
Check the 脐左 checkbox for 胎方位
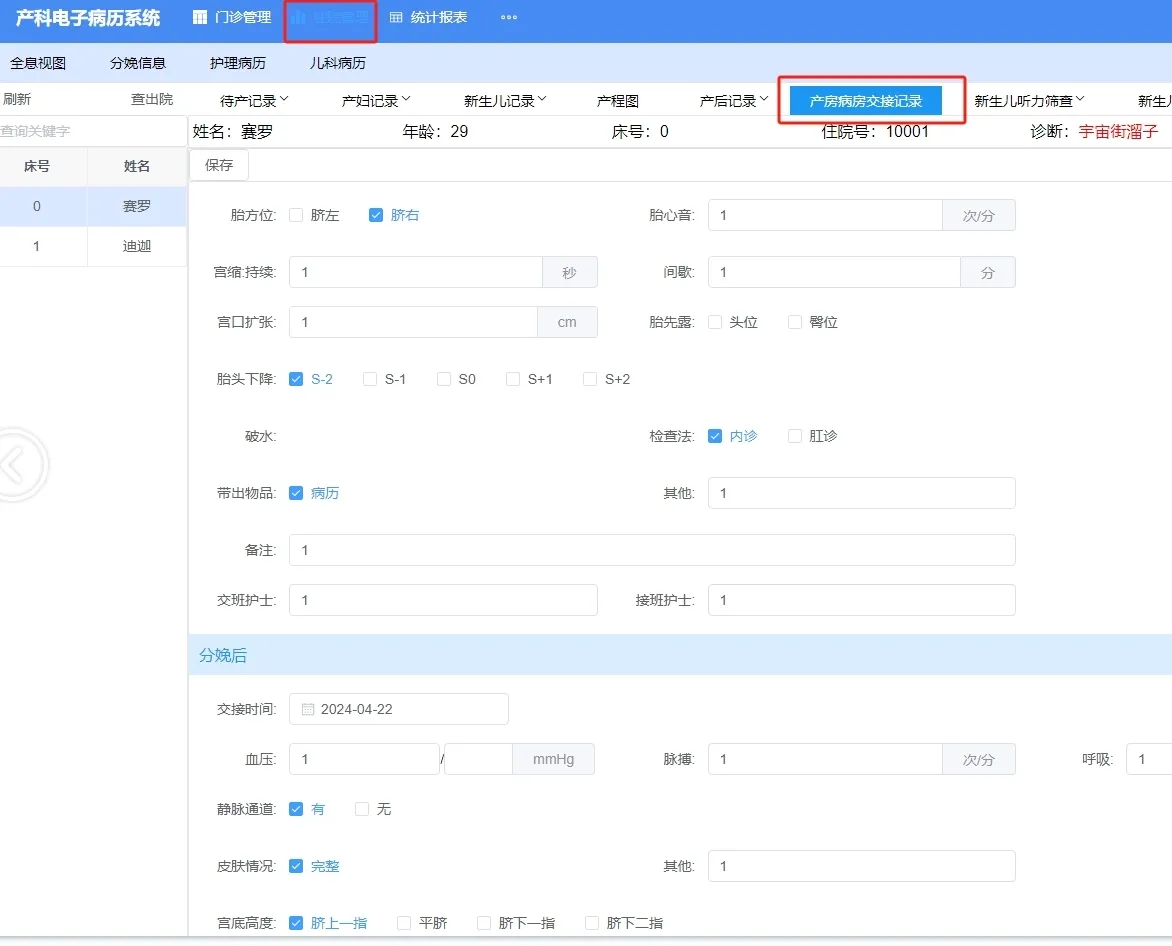click(x=296, y=215)
